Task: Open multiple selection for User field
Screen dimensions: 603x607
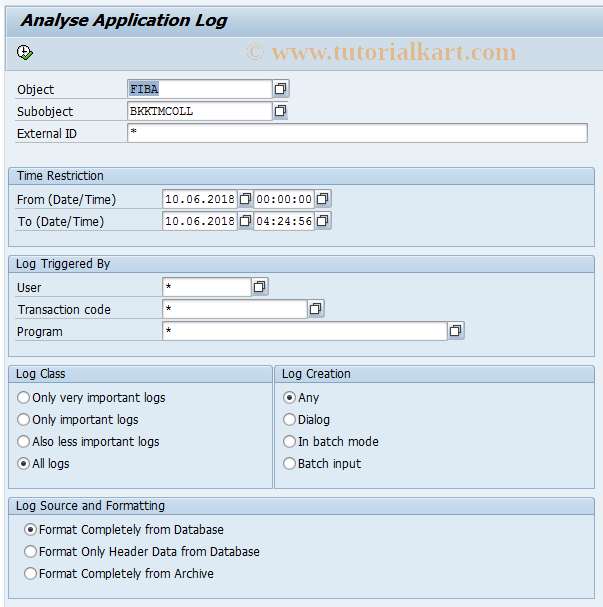Action: pyautogui.click(x=259, y=287)
